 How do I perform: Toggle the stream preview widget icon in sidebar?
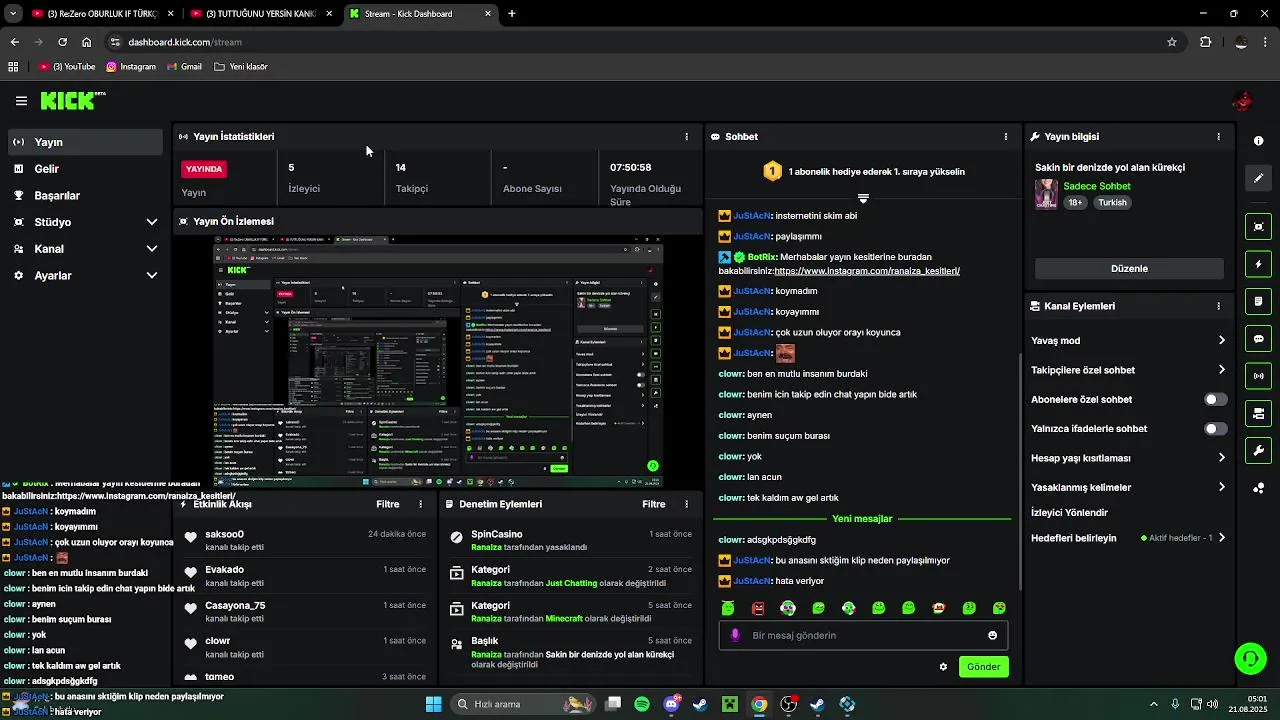click(x=1259, y=227)
